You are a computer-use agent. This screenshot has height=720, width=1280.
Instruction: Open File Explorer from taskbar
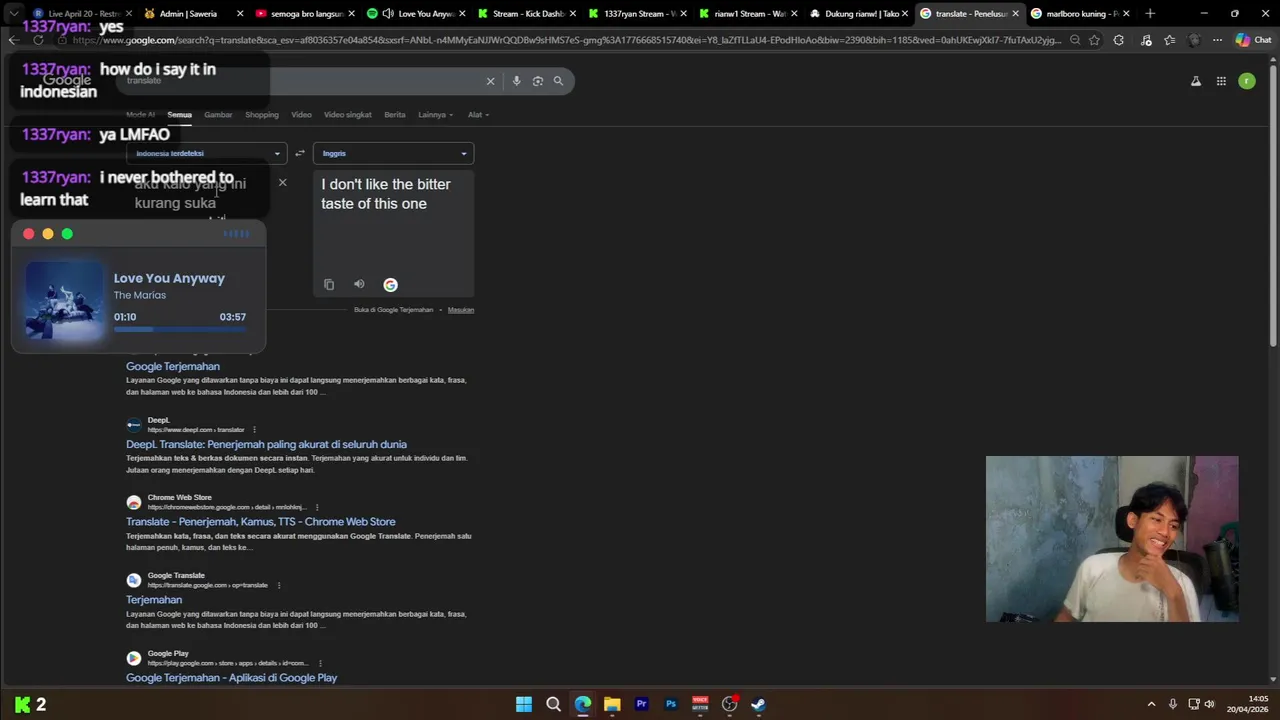pyautogui.click(x=612, y=704)
